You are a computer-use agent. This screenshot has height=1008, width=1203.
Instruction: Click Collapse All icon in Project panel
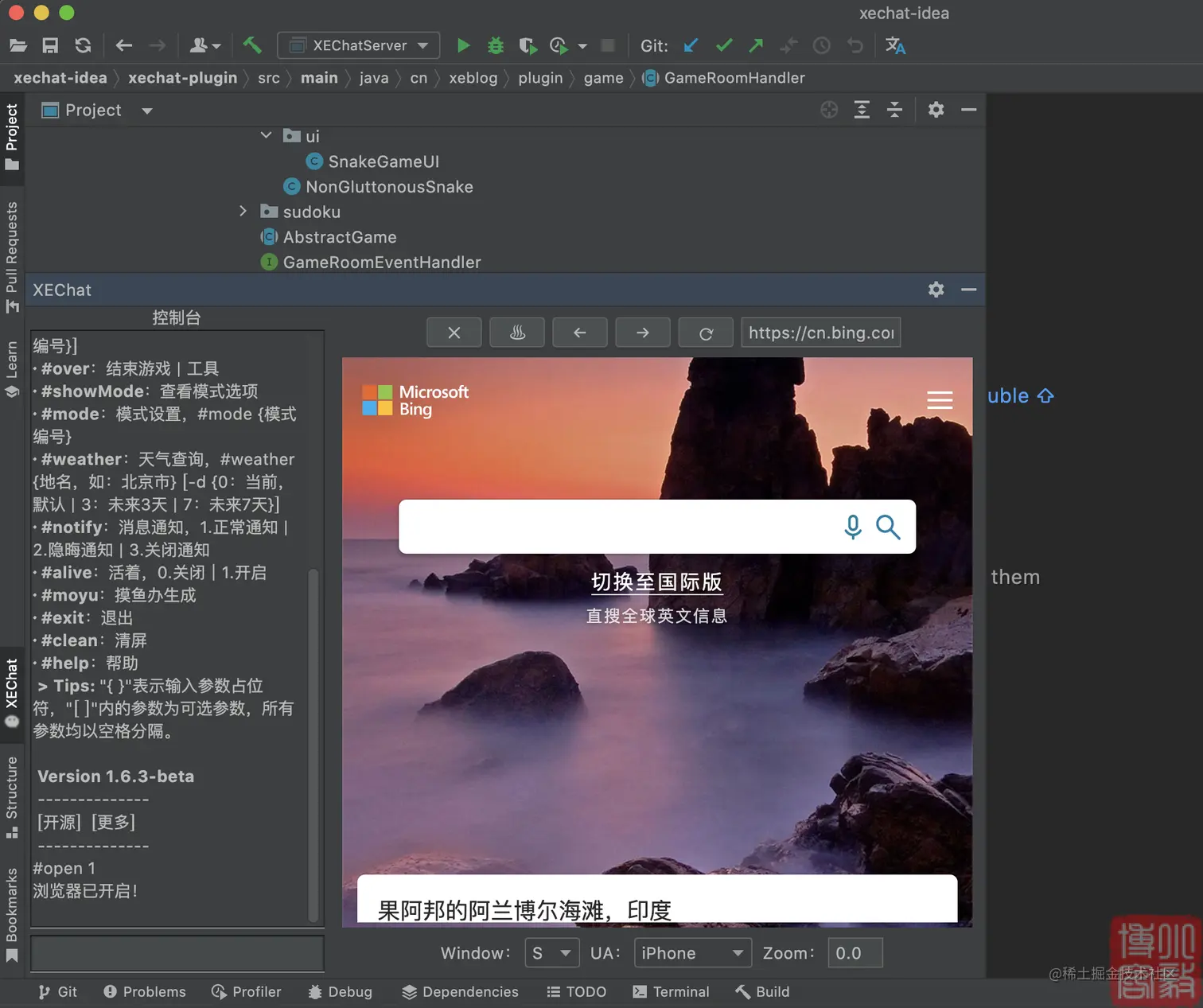[x=894, y=110]
